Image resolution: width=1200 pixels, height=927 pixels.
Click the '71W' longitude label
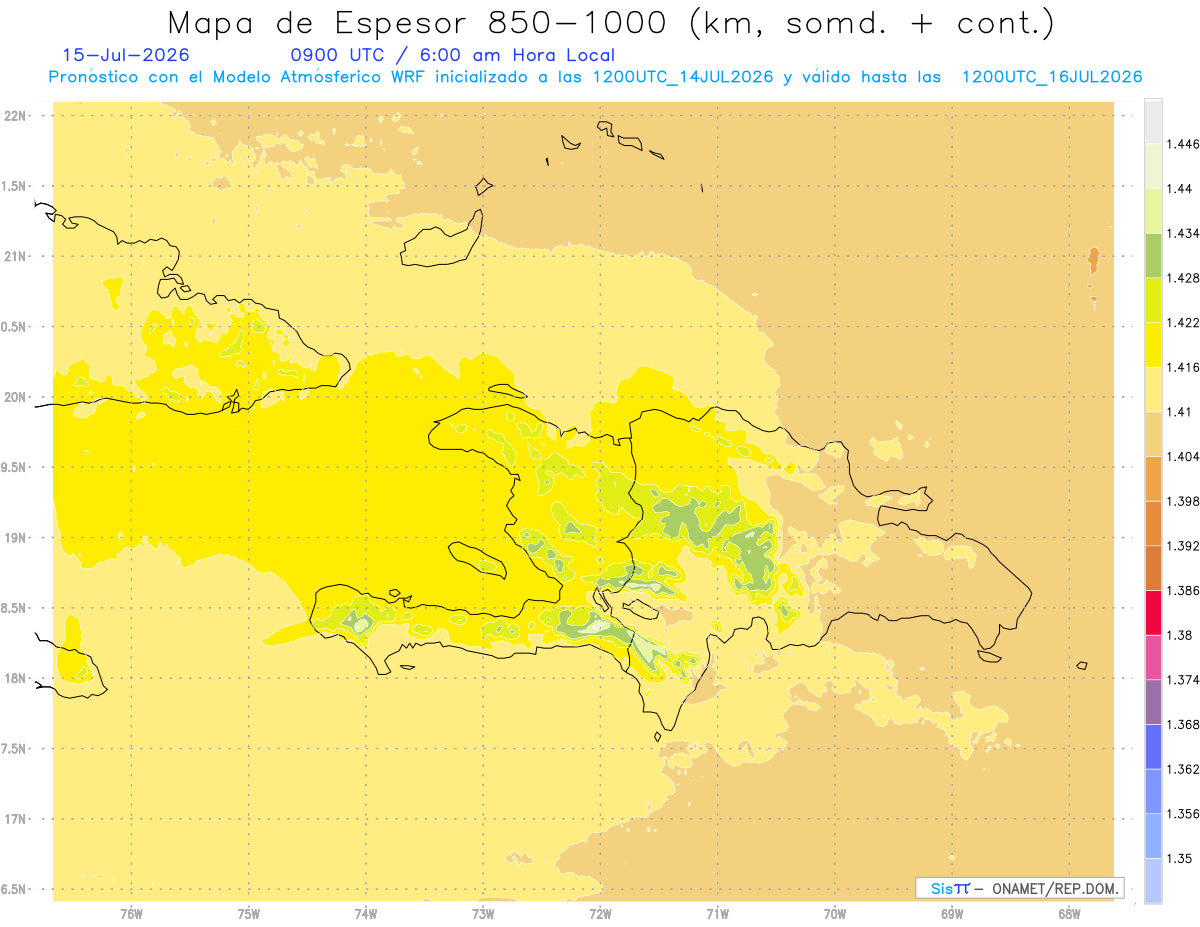[x=717, y=914]
